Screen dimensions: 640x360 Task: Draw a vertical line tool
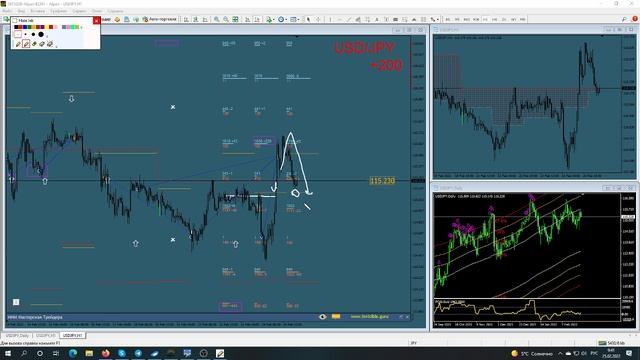330,19
